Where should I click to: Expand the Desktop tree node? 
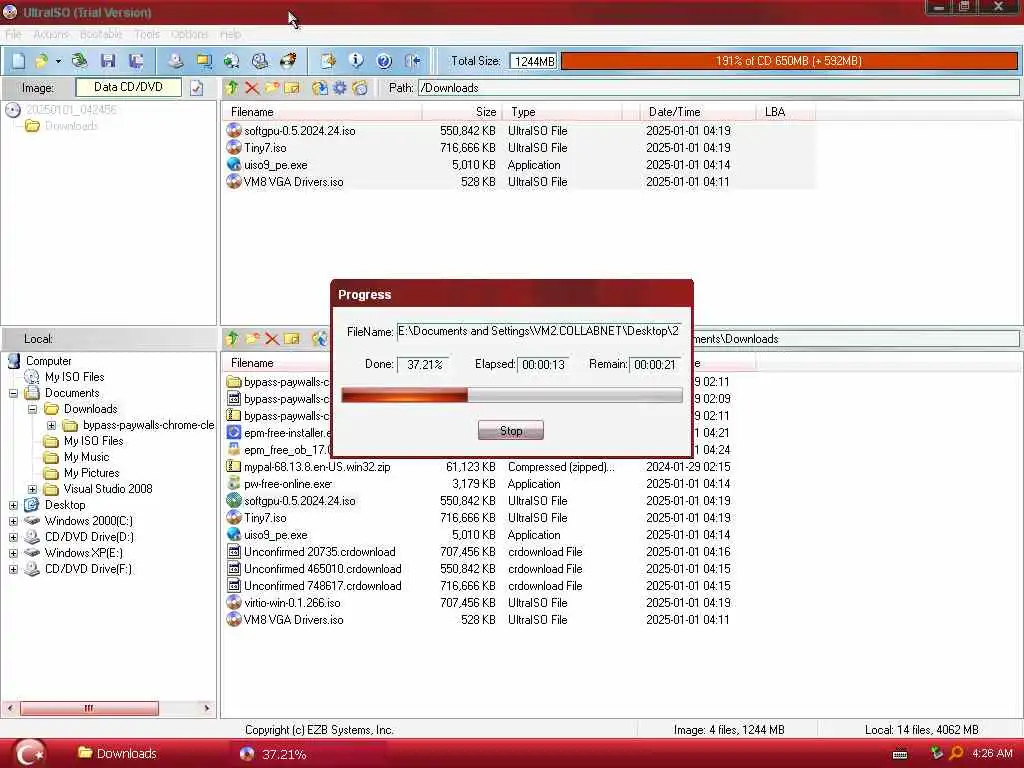(13, 505)
